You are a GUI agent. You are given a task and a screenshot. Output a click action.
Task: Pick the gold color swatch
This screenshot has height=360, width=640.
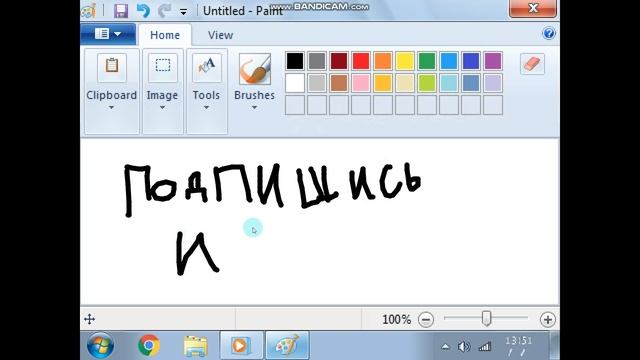383,83
